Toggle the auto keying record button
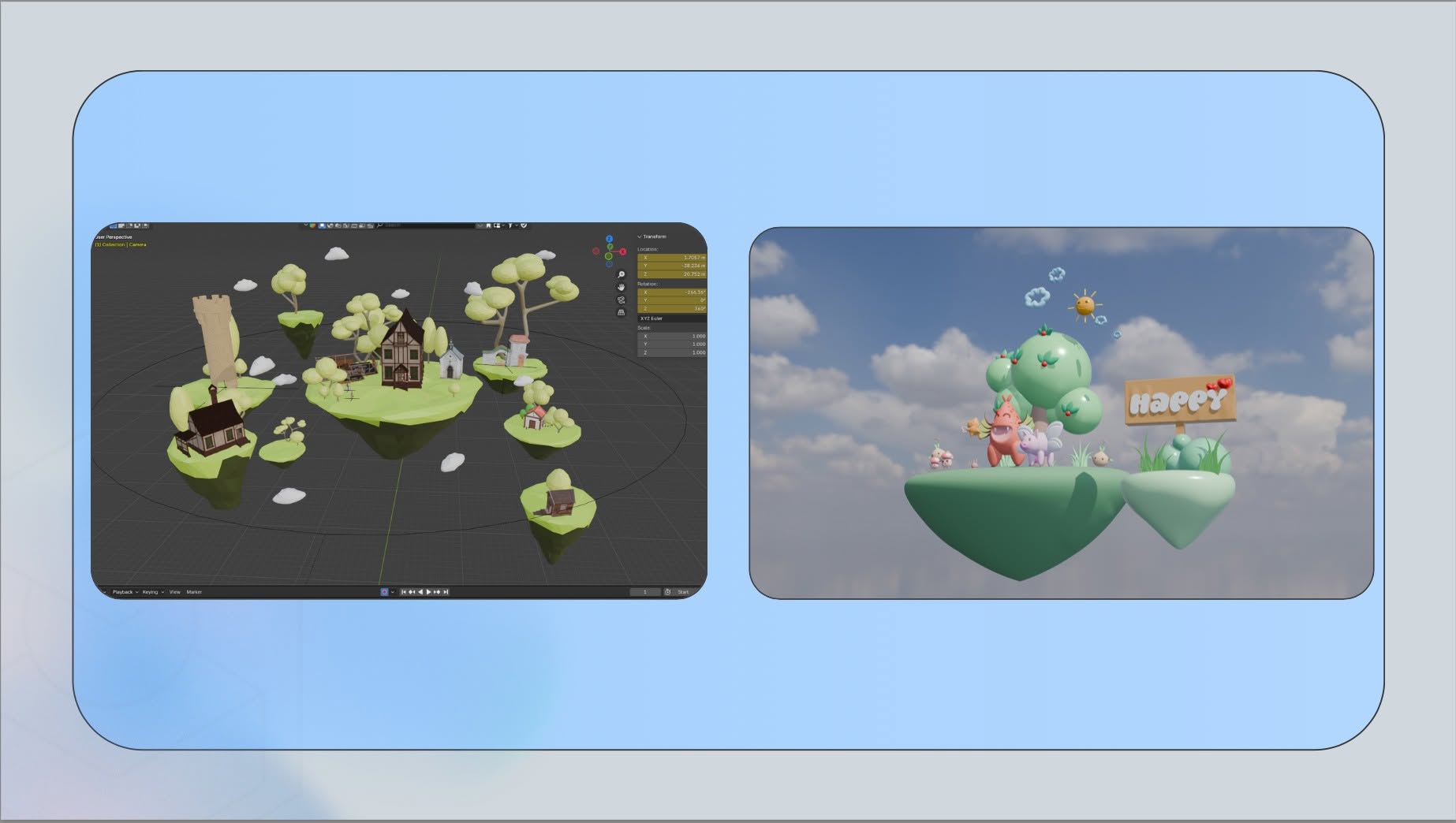This screenshot has width=1456, height=823. (384, 592)
